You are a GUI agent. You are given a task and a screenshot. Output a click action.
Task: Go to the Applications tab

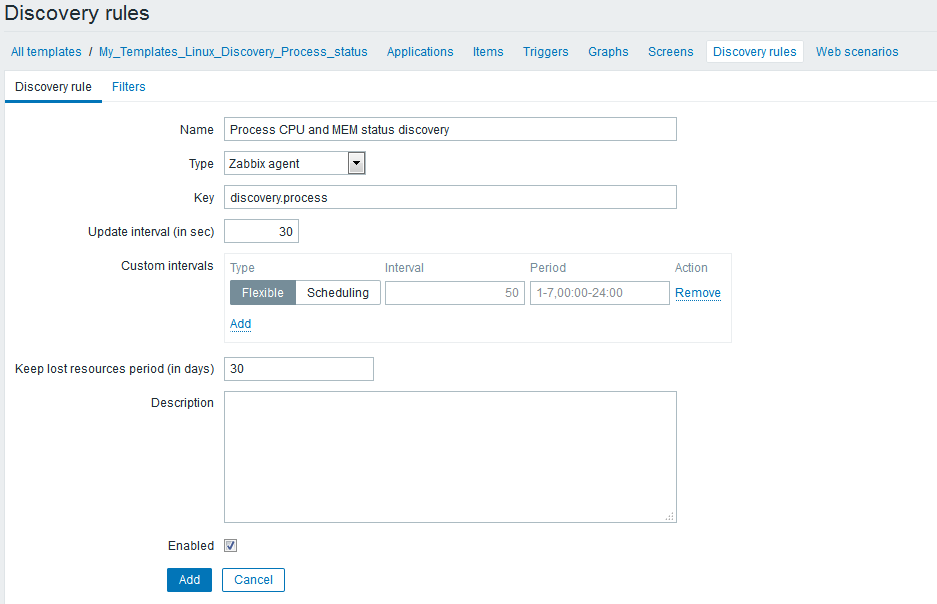[420, 52]
